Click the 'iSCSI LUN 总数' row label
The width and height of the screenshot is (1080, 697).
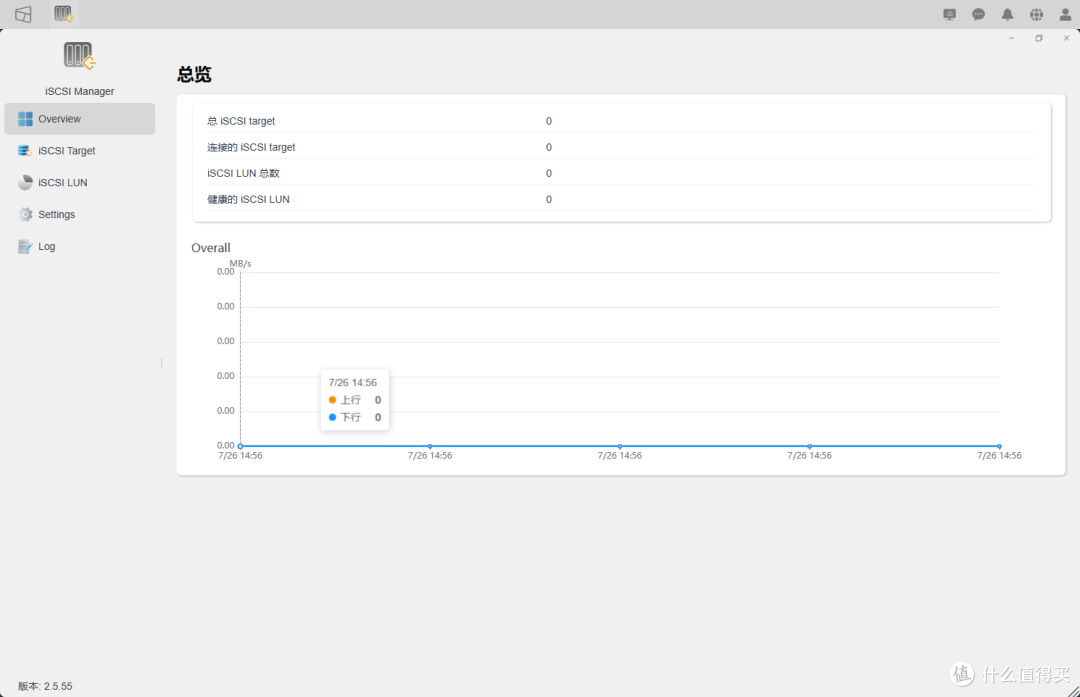coord(243,174)
